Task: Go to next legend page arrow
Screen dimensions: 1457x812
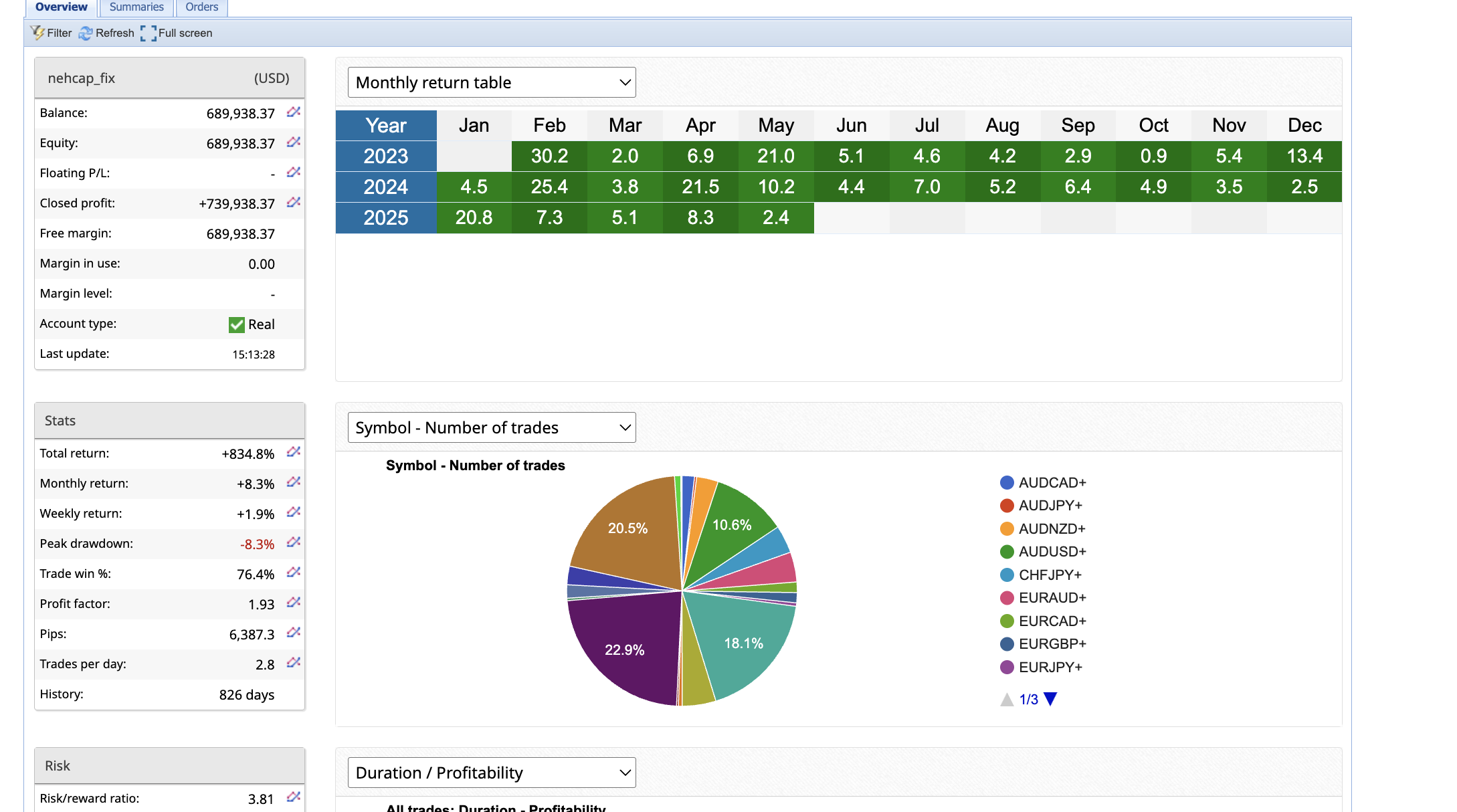Action: pyautogui.click(x=1050, y=699)
